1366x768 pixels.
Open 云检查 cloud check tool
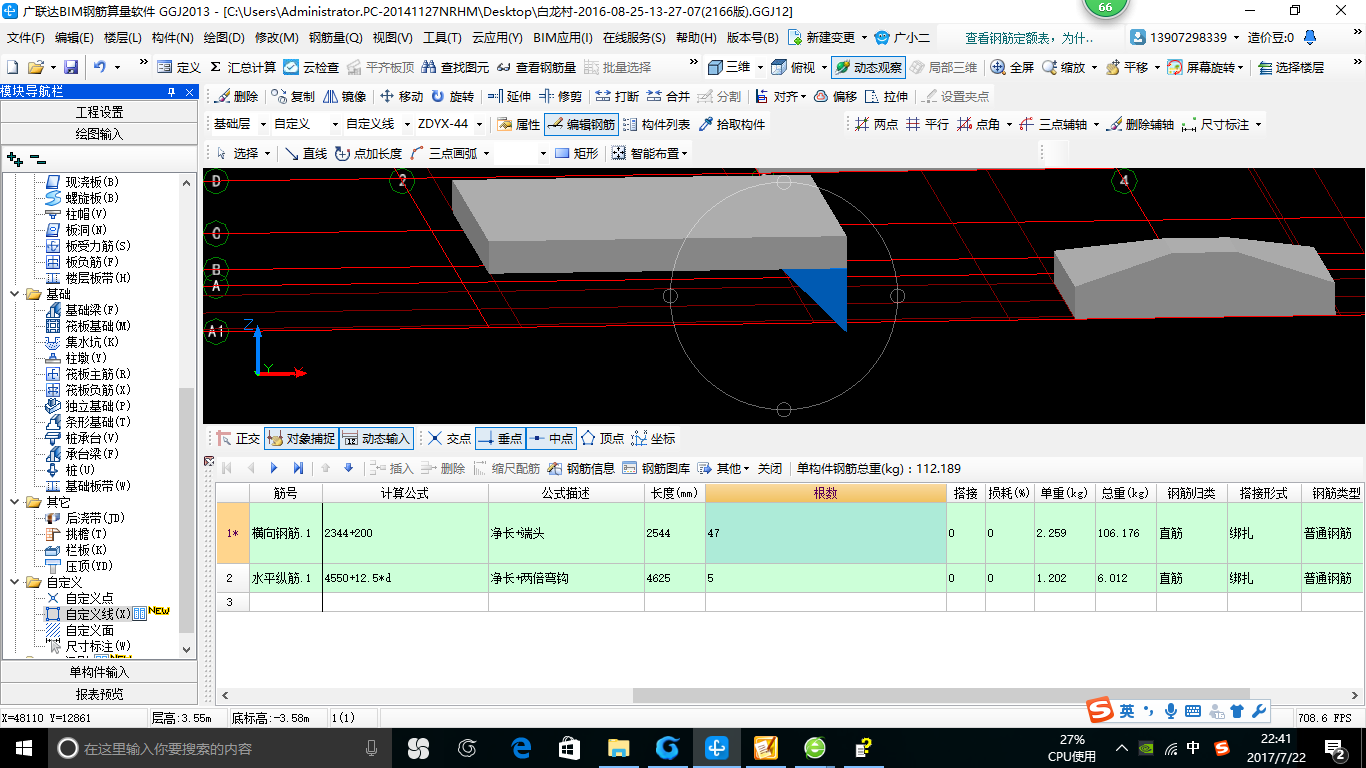tap(311, 67)
